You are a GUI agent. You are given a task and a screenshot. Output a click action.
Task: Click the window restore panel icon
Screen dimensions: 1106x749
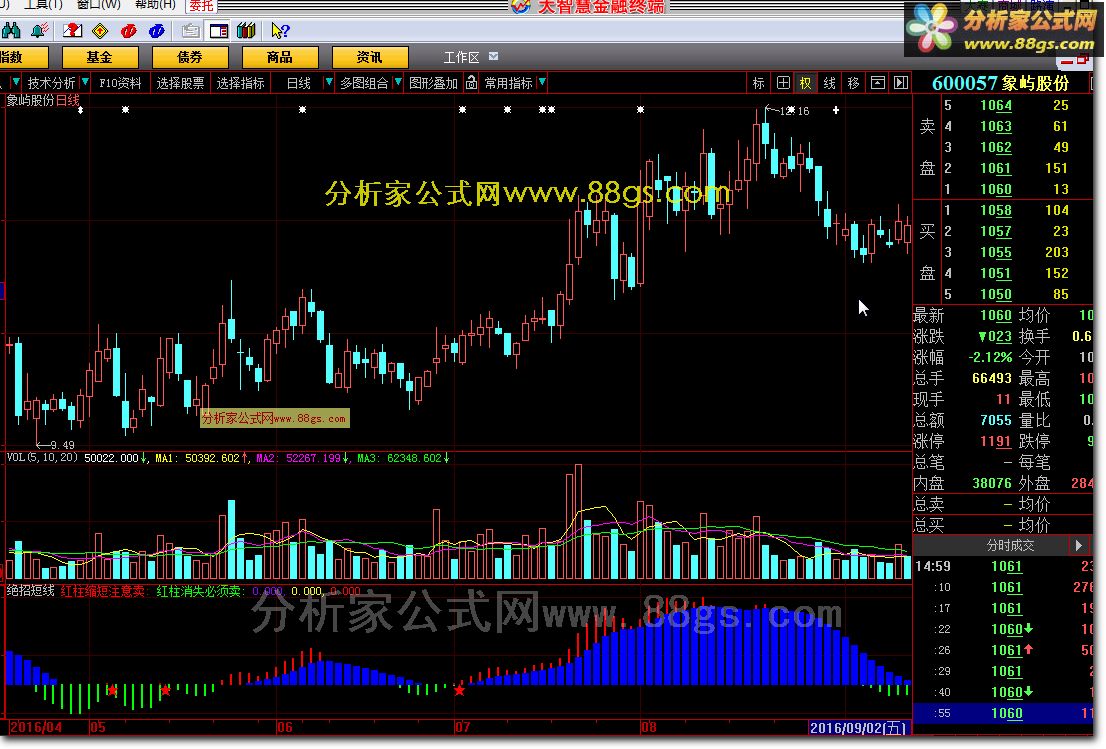coord(877,83)
